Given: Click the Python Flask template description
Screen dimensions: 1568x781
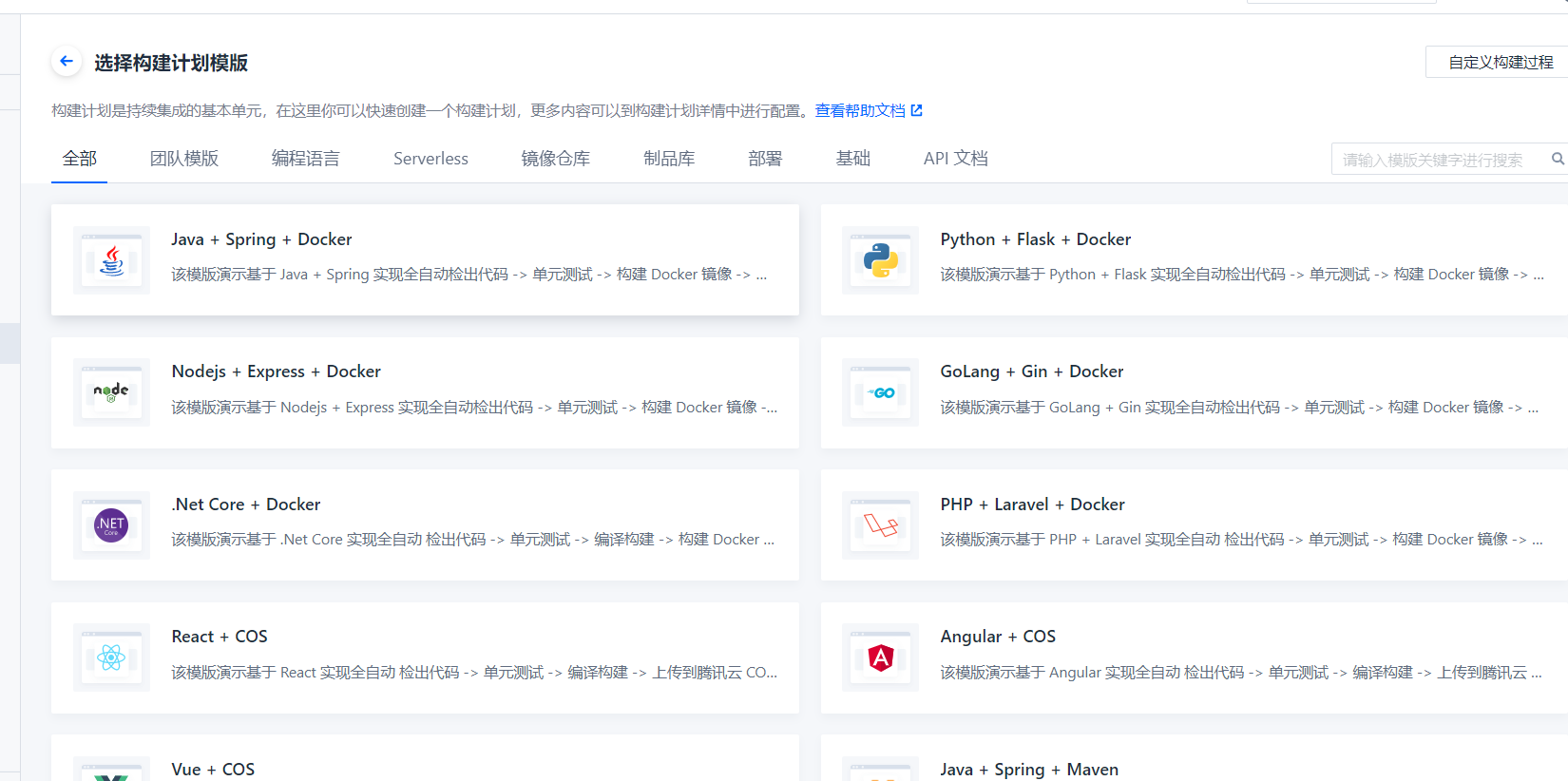Looking at the screenshot, I should click(x=1242, y=275).
